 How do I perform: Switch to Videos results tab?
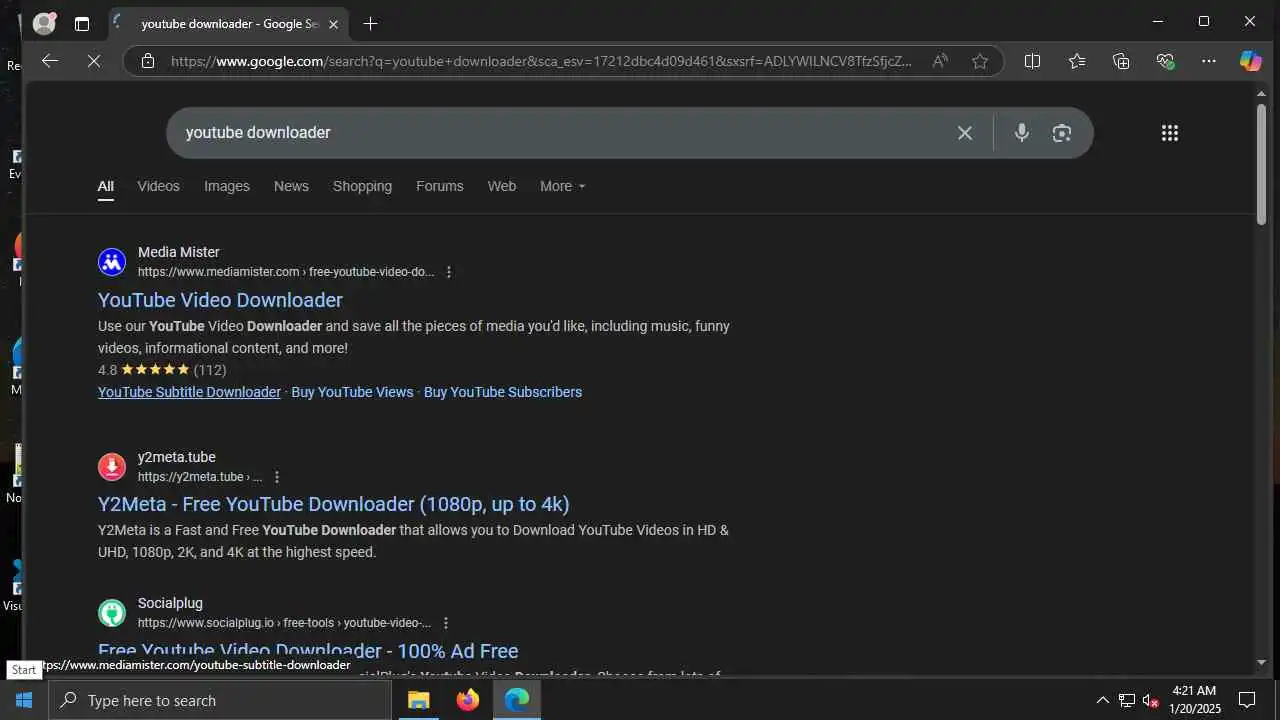click(158, 186)
